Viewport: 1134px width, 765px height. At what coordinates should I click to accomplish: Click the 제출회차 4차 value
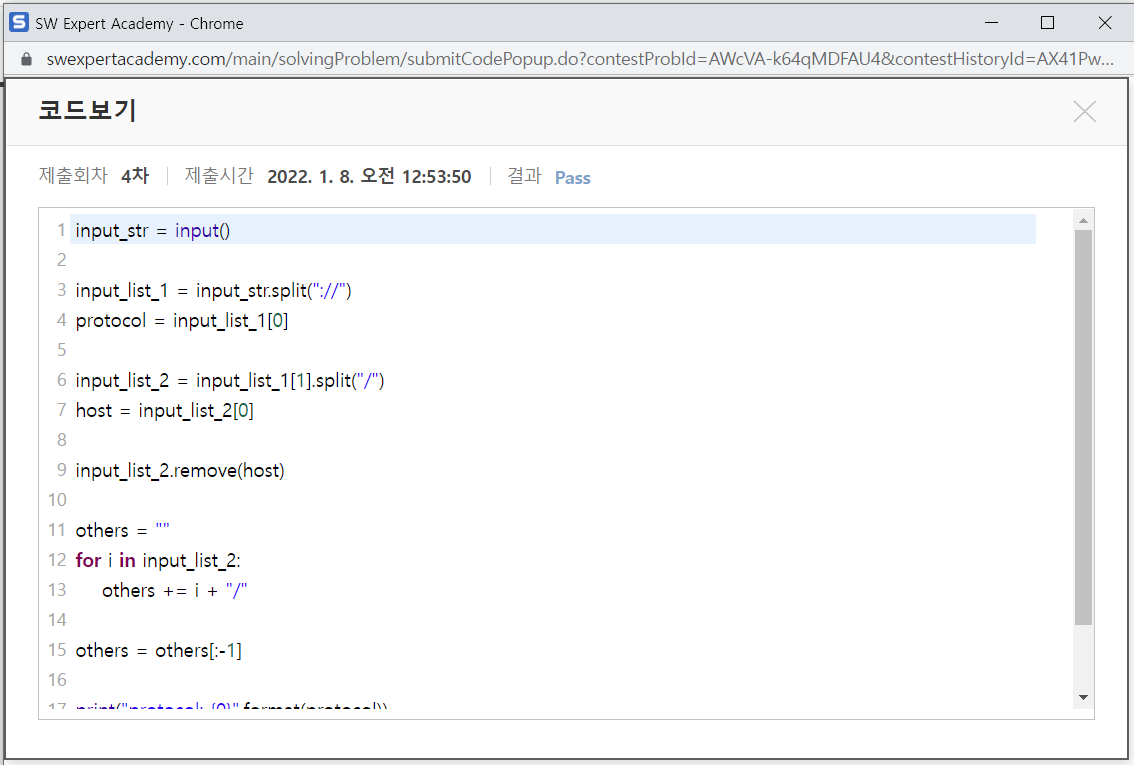click(x=135, y=176)
